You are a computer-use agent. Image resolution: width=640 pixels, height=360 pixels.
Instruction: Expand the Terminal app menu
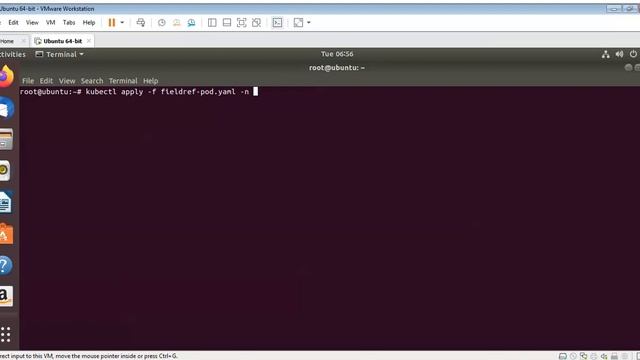(60, 54)
